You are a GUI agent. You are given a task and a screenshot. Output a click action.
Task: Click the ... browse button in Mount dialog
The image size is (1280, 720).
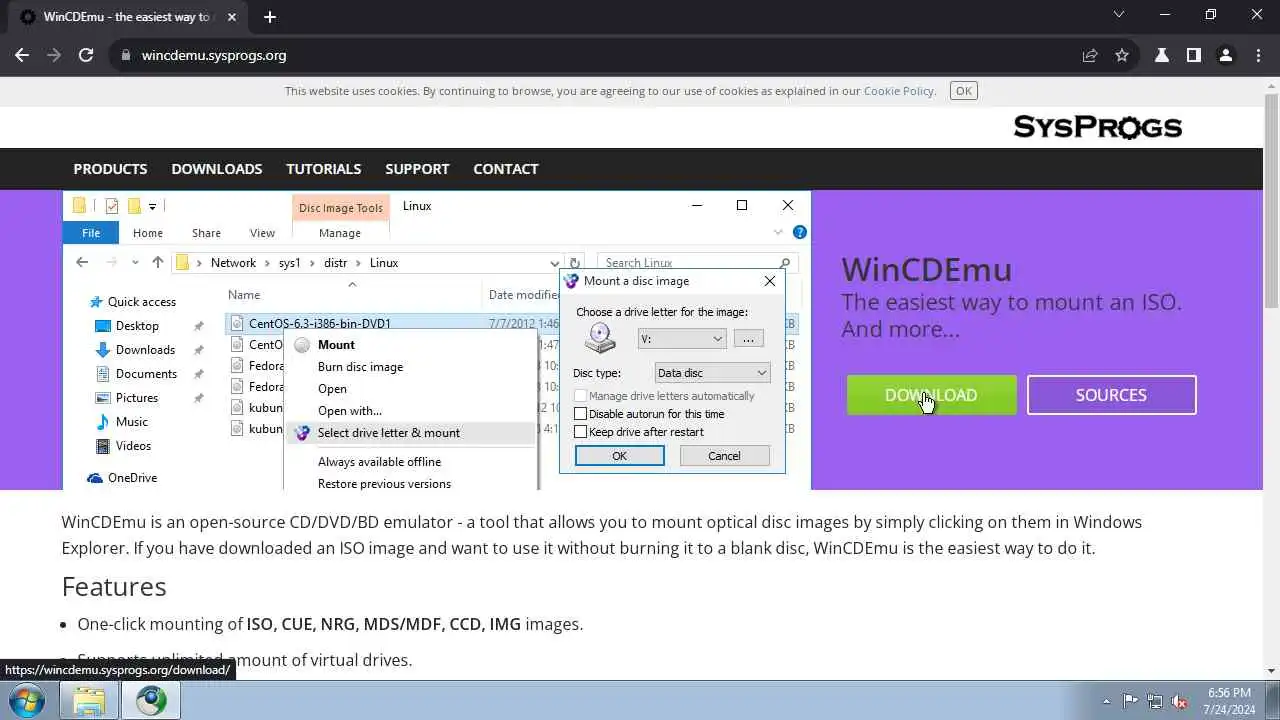pyautogui.click(x=748, y=339)
